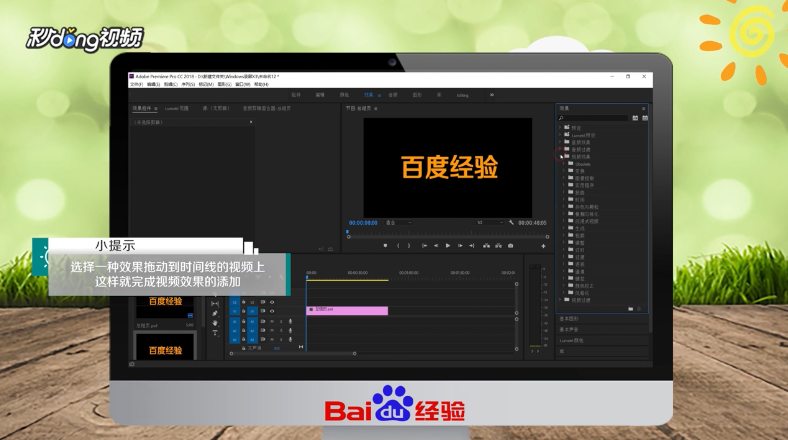Open the Lumetri 范围 panel tab
Screen dimensions: 788x440
pyautogui.click(x=176, y=108)
